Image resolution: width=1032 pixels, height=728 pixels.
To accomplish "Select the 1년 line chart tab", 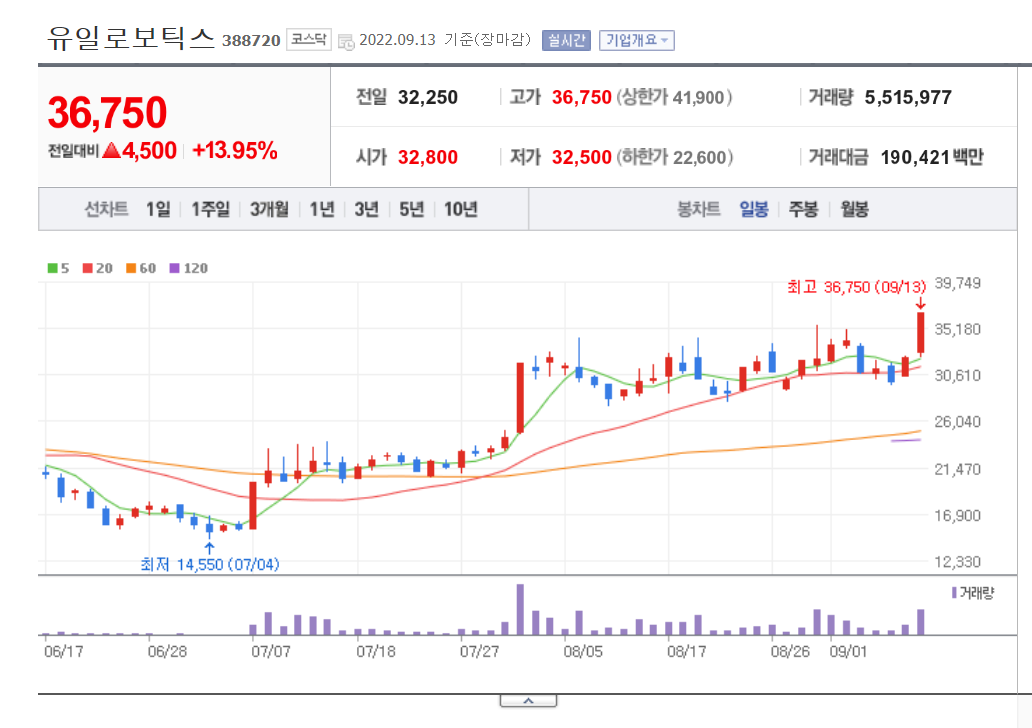I will click(x=322, y=209).
